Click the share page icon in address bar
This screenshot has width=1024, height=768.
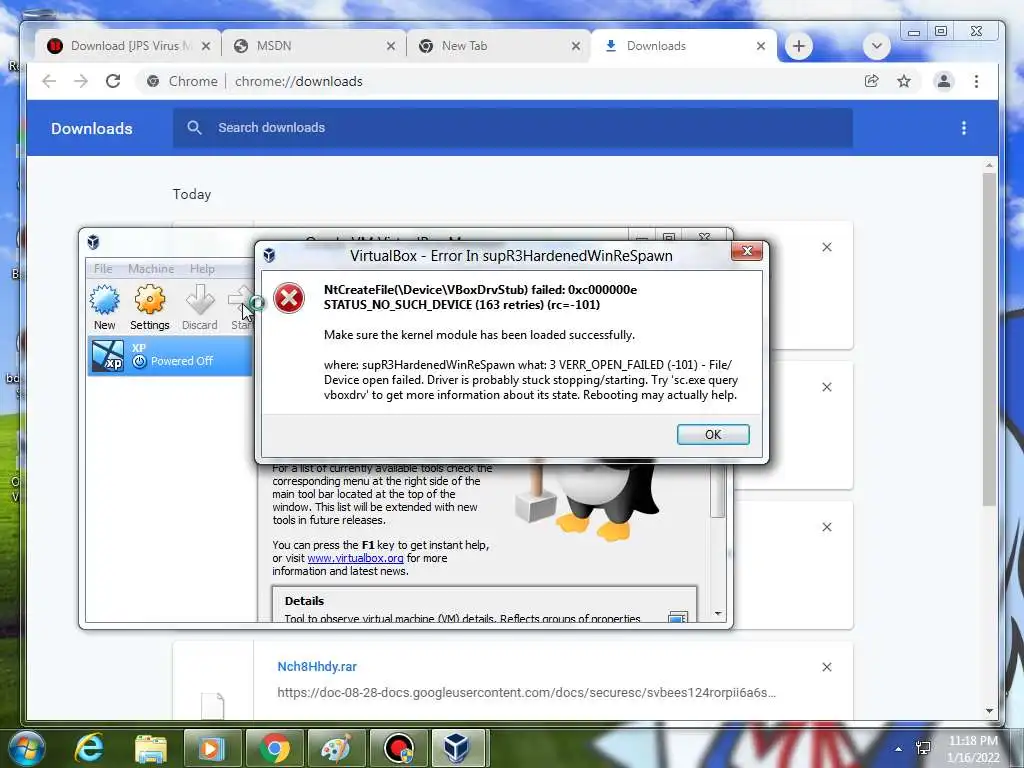[871, 81]
